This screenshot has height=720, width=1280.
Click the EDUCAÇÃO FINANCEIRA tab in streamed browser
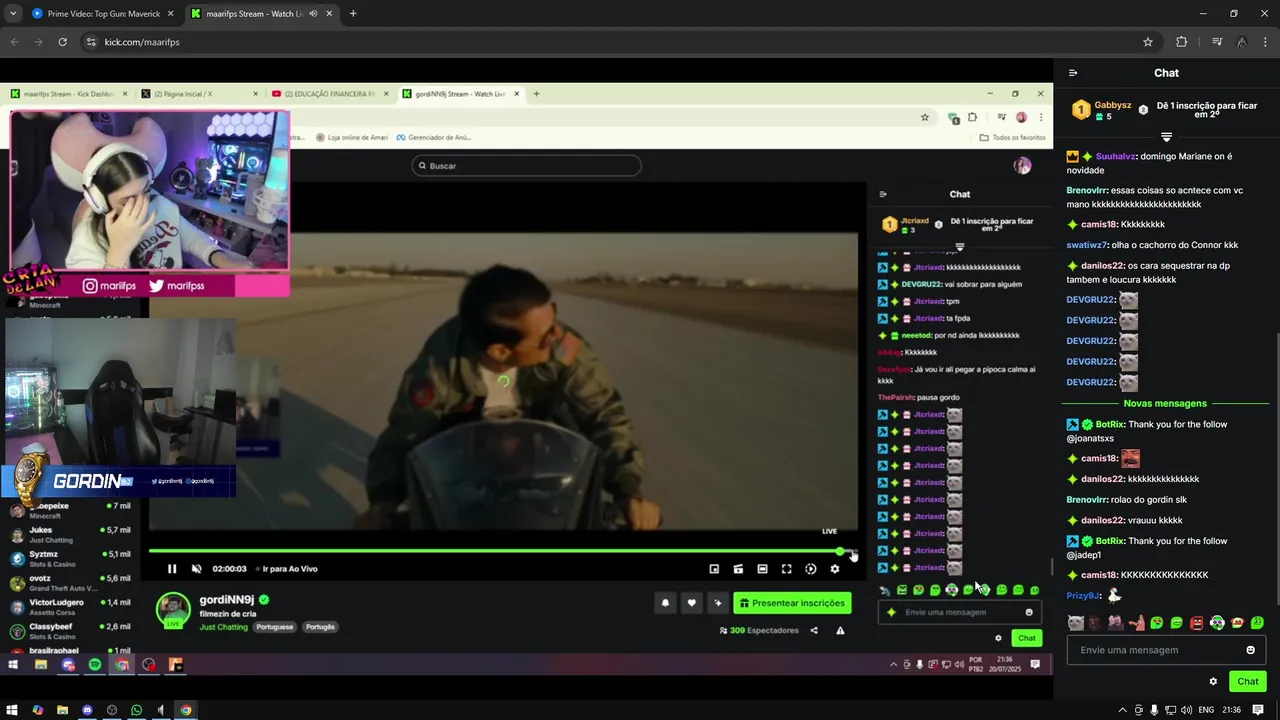(x=330, y=94)
